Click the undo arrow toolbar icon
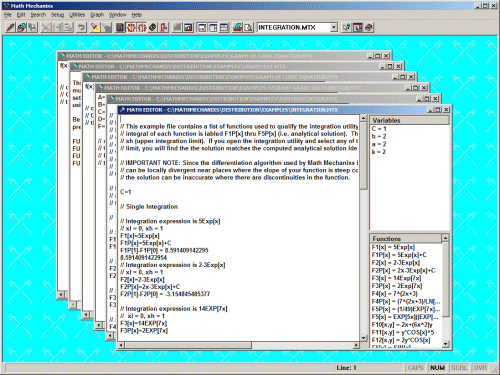The width and height of the screenshot is (500, 375). pyautogui.click(x=81, y=27)
